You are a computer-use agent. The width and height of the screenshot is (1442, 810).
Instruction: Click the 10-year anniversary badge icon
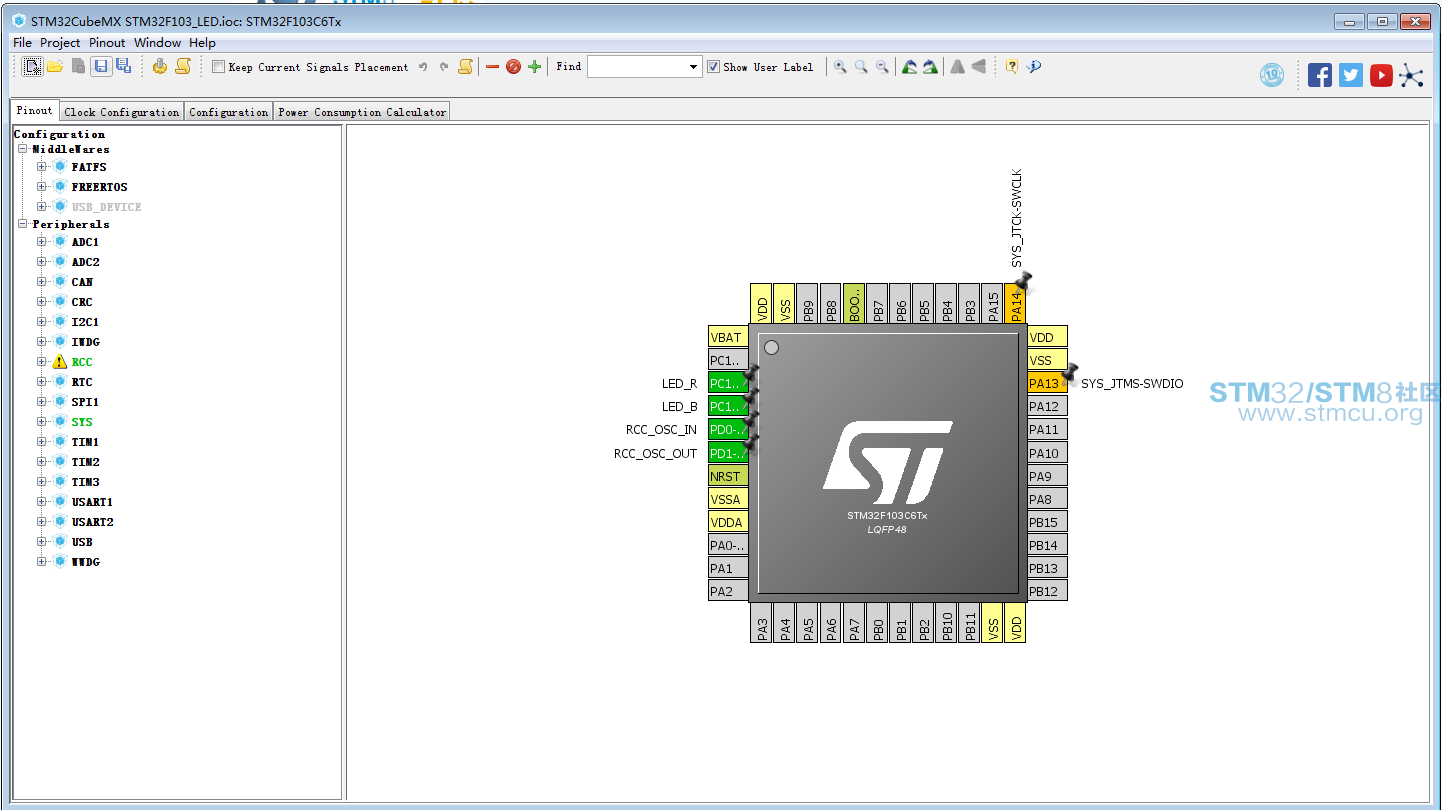point(1272,75)
